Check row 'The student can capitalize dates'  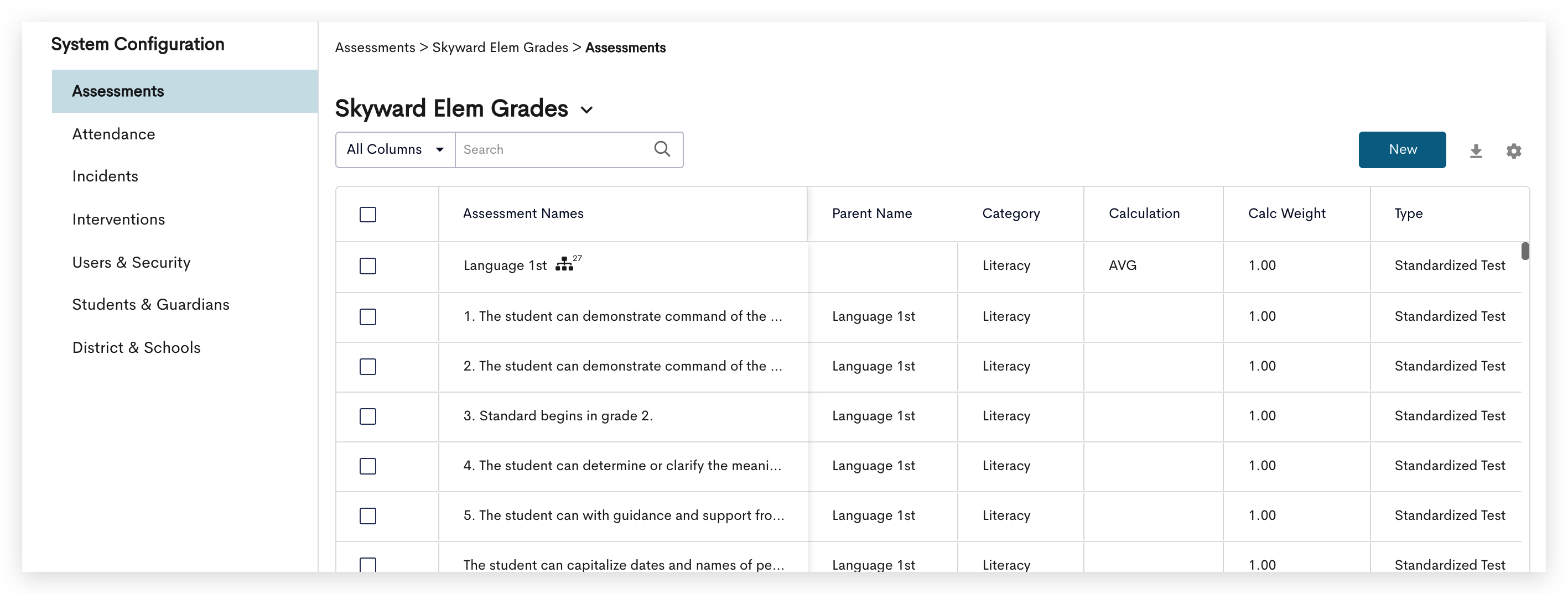367,565
